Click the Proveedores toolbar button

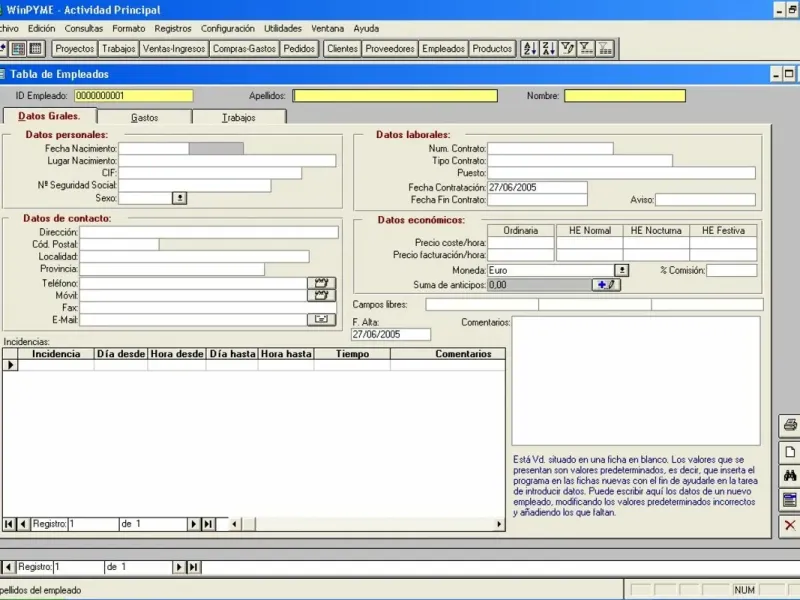click(x=390, y=48)
